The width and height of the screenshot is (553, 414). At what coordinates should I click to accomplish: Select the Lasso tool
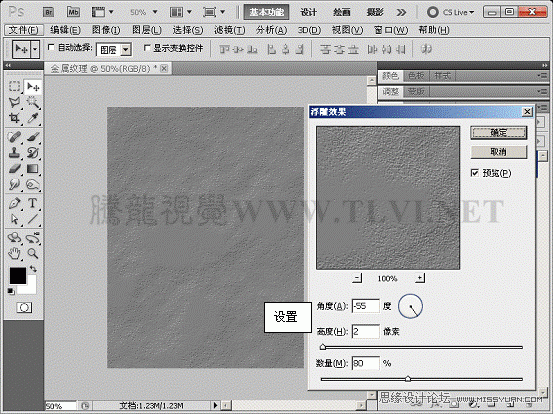coord(14,103)
